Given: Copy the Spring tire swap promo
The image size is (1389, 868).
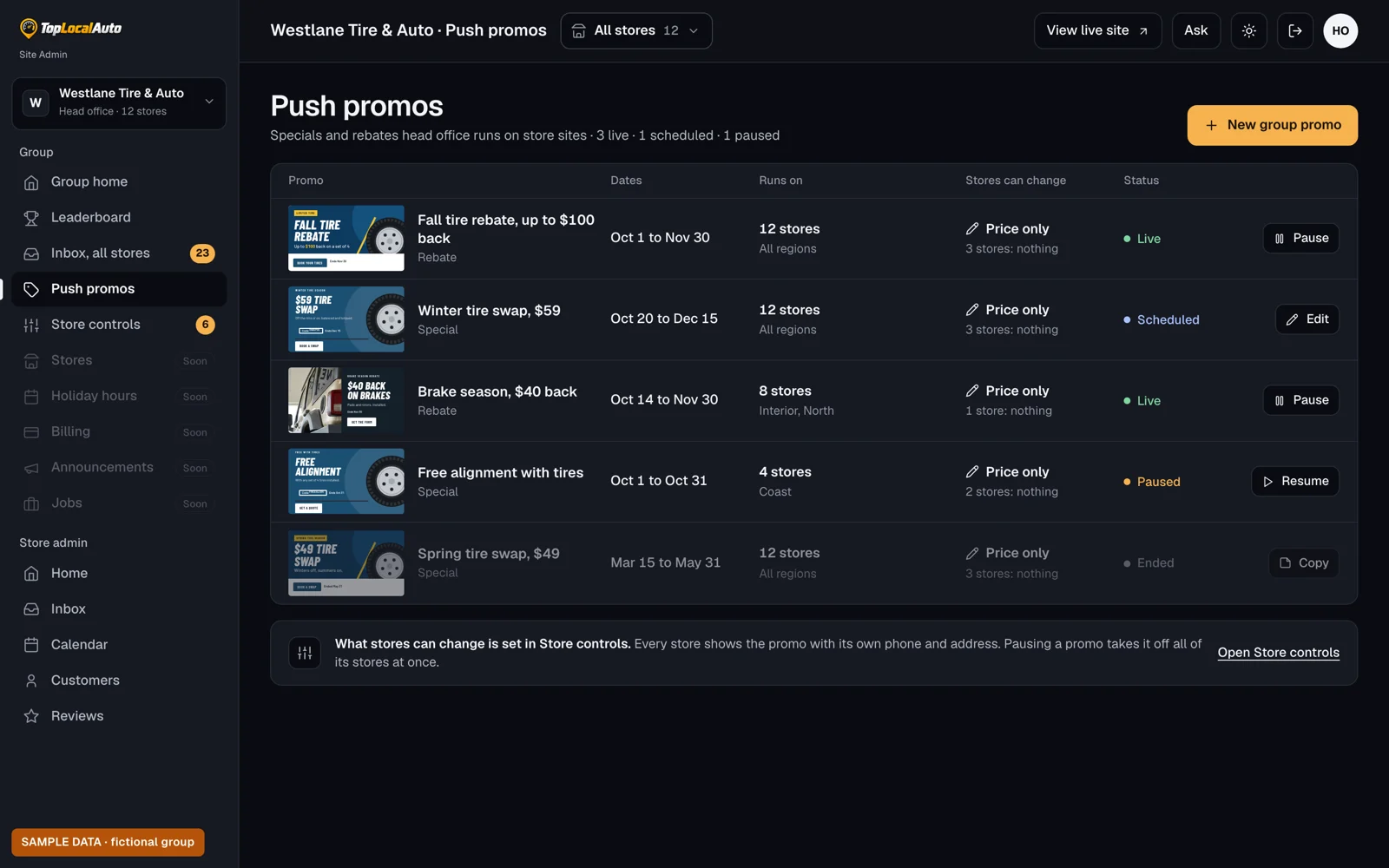Looking at the screenshot, I should point(1304,562).
